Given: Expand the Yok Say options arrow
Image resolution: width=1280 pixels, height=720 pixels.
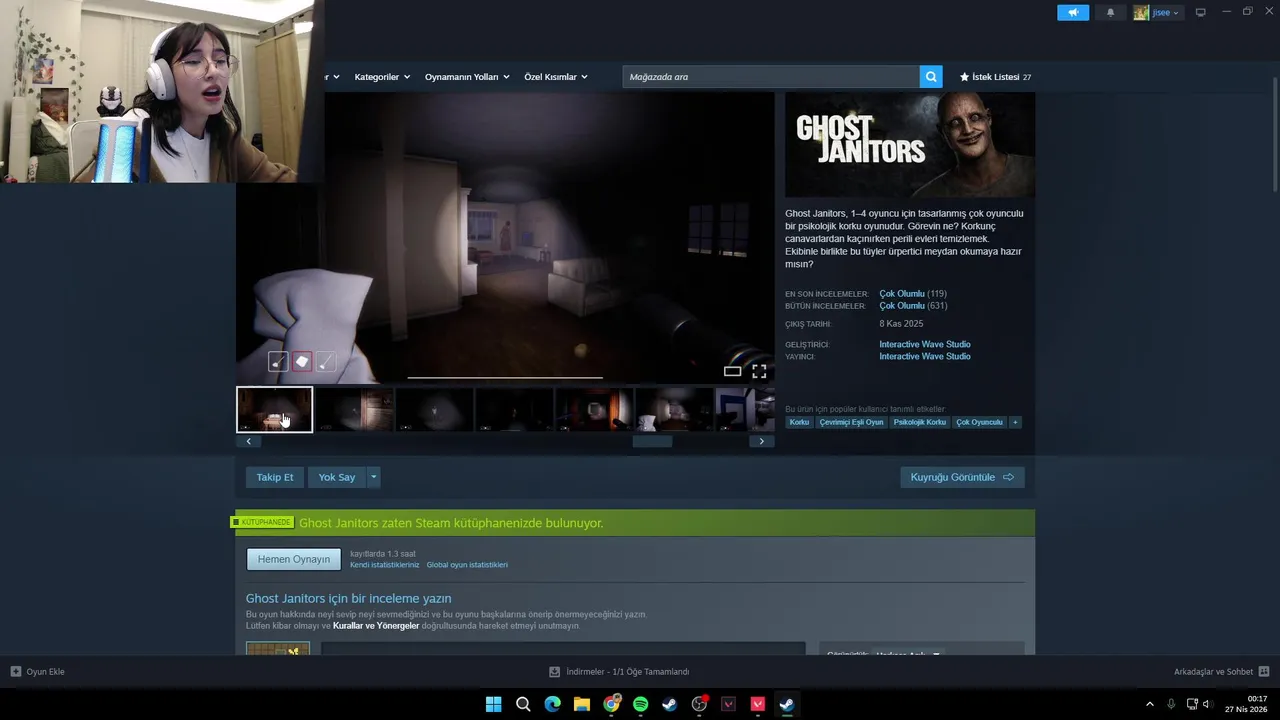Looking at the screenshot, I should (x=374, y=477).
